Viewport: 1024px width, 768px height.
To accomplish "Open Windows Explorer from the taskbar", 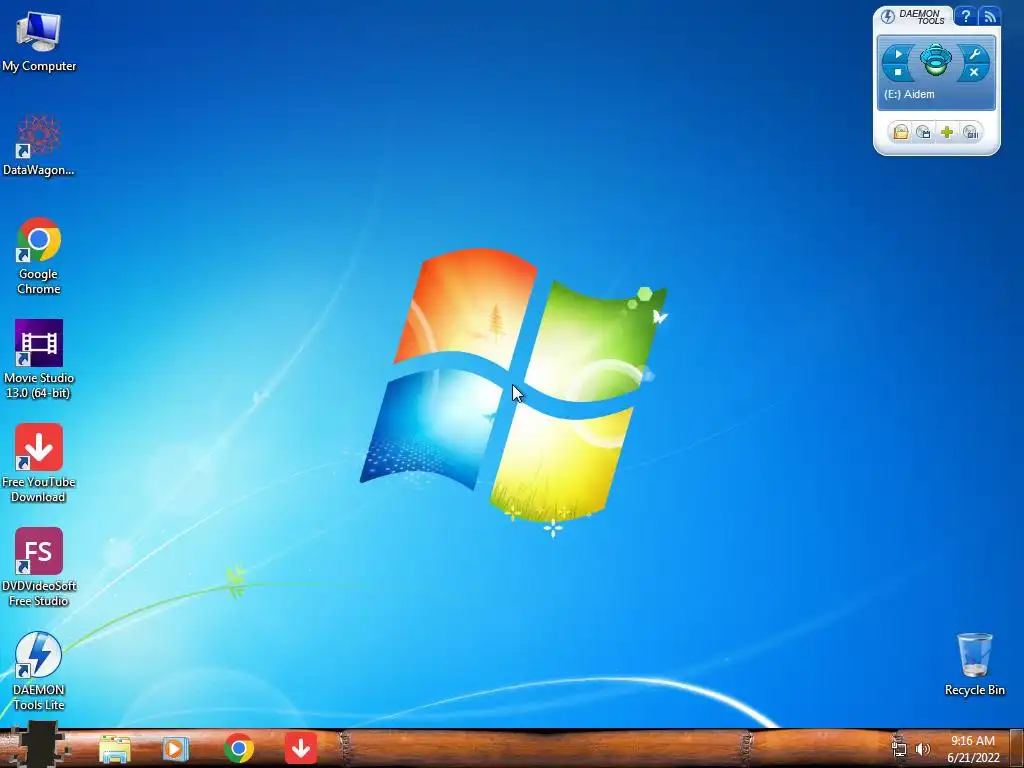I will pyautogui.click(x=114, y=748).
